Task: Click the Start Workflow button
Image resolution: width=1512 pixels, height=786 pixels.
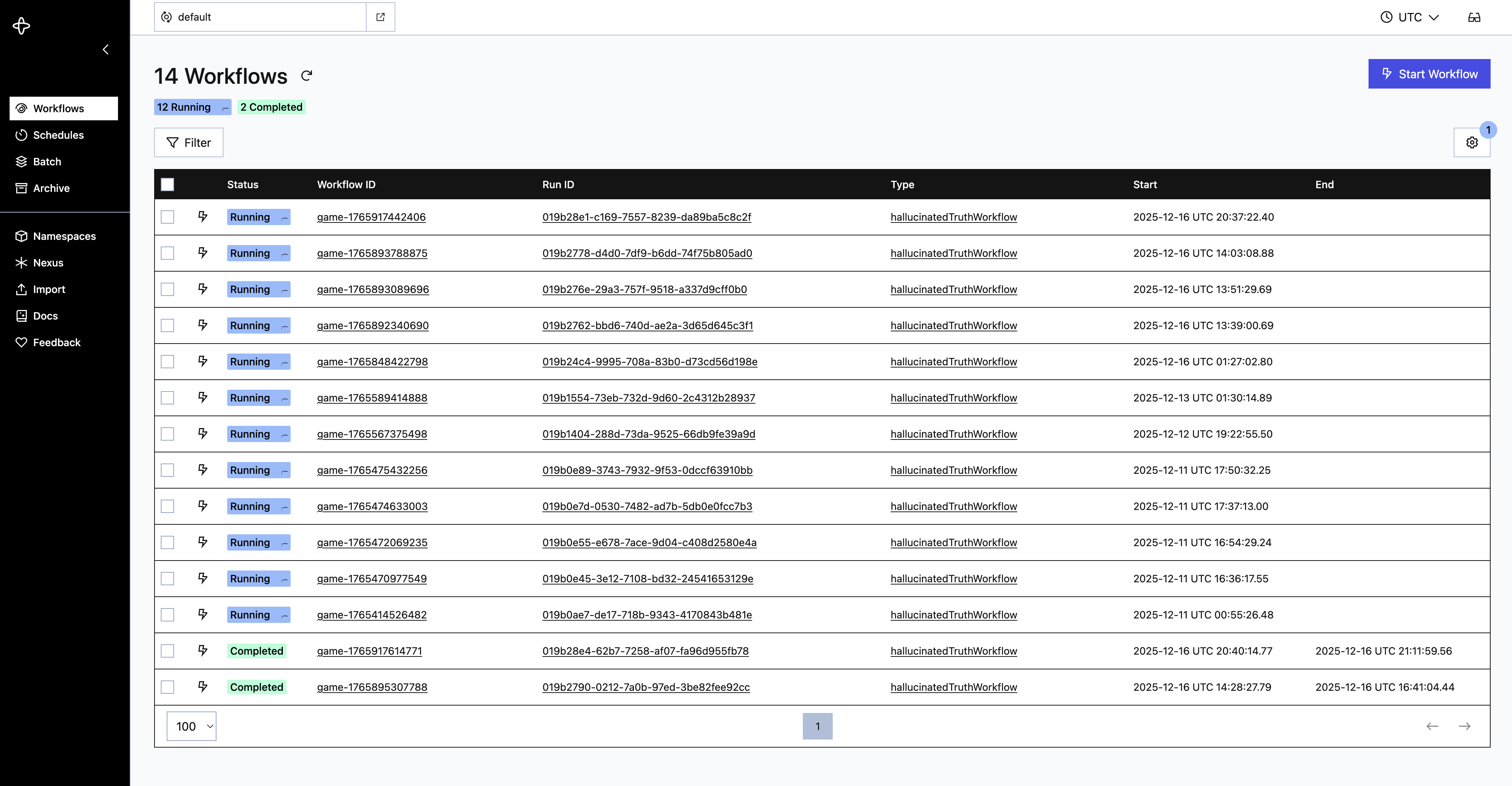Action: point(1429,74)
